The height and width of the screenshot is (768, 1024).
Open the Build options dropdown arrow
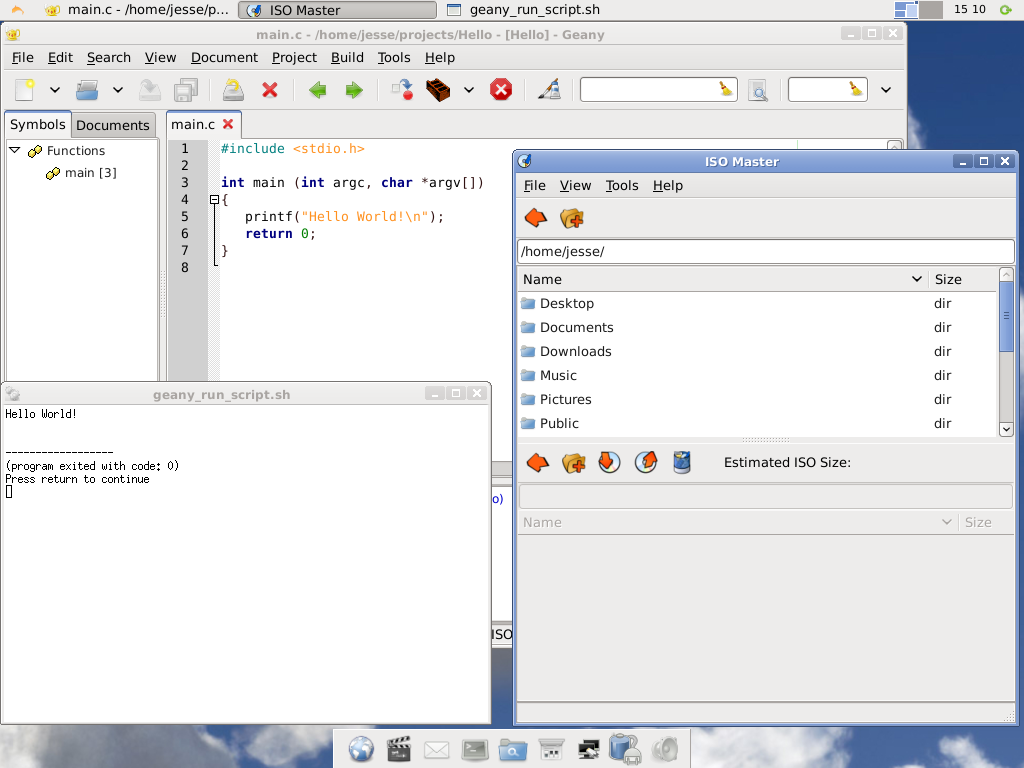pos(469,90)
